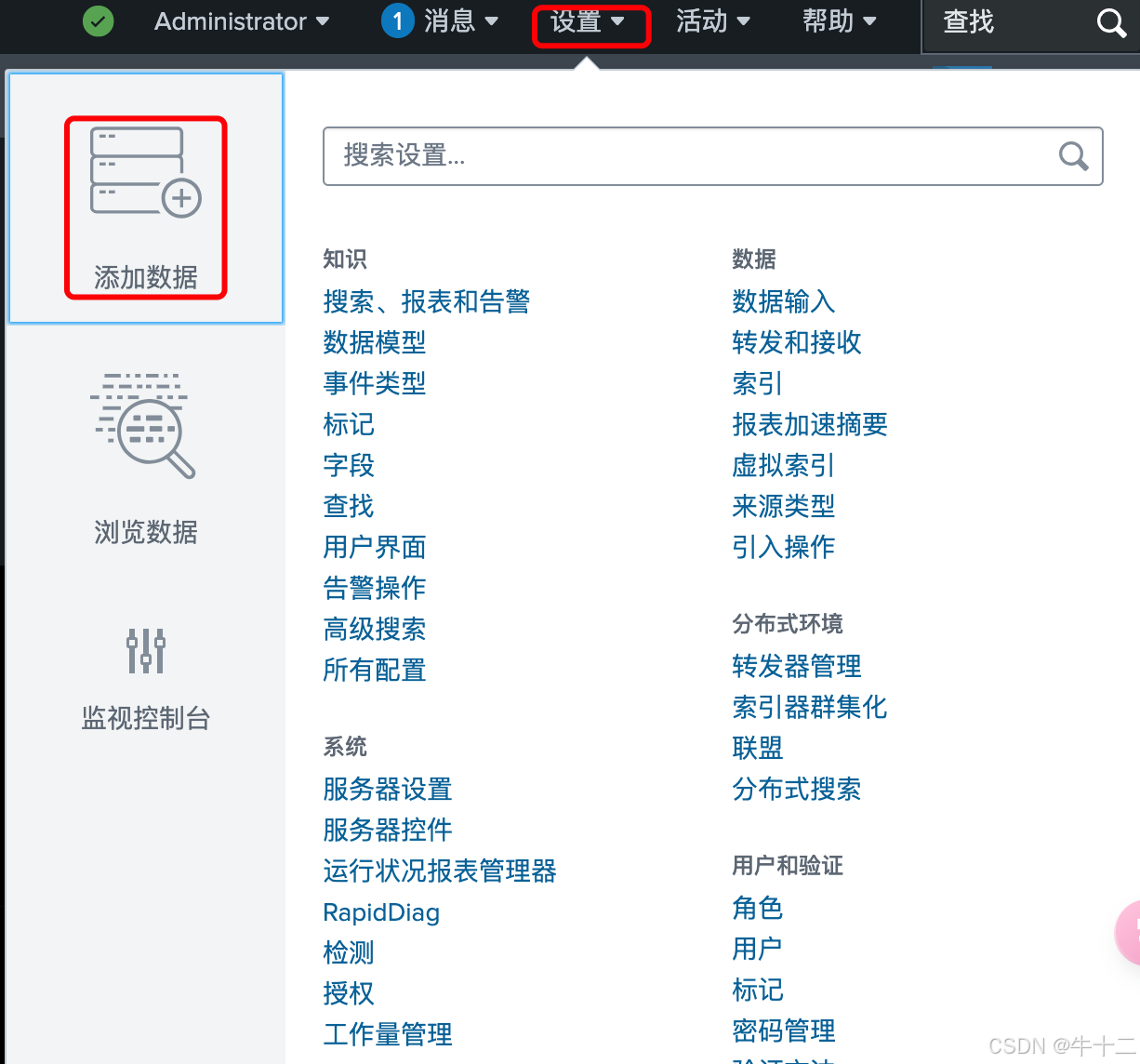Go to 搜索、报表和告警 link

(x=426, y=301)
